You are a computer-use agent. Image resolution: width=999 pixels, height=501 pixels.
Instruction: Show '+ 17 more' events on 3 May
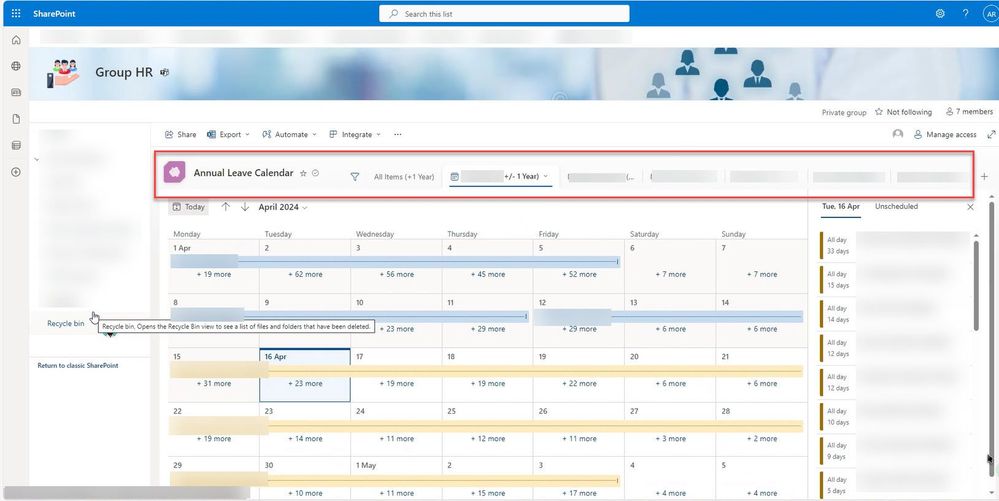pyautogui.click(x=579, y=493)
